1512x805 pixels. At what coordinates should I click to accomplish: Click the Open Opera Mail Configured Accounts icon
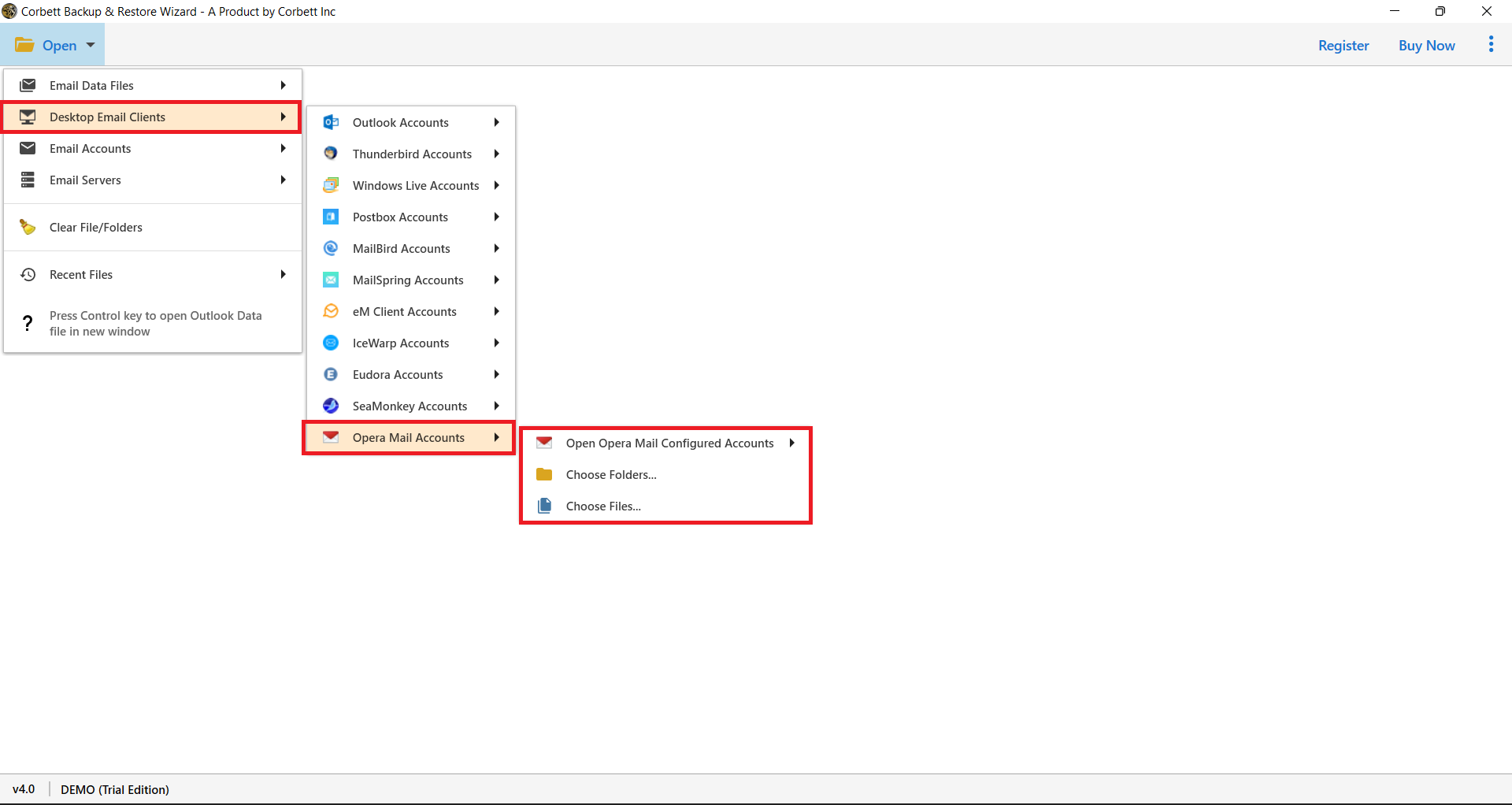click(x=544, y=443)
